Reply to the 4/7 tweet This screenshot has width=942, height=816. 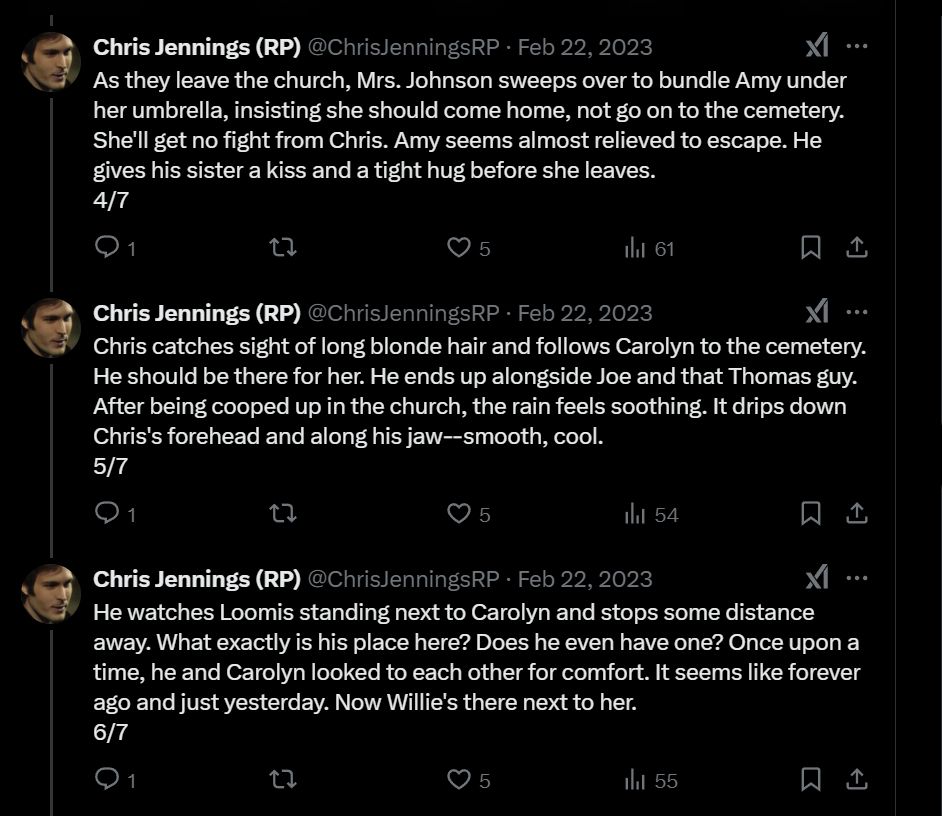tap(107, 248)
